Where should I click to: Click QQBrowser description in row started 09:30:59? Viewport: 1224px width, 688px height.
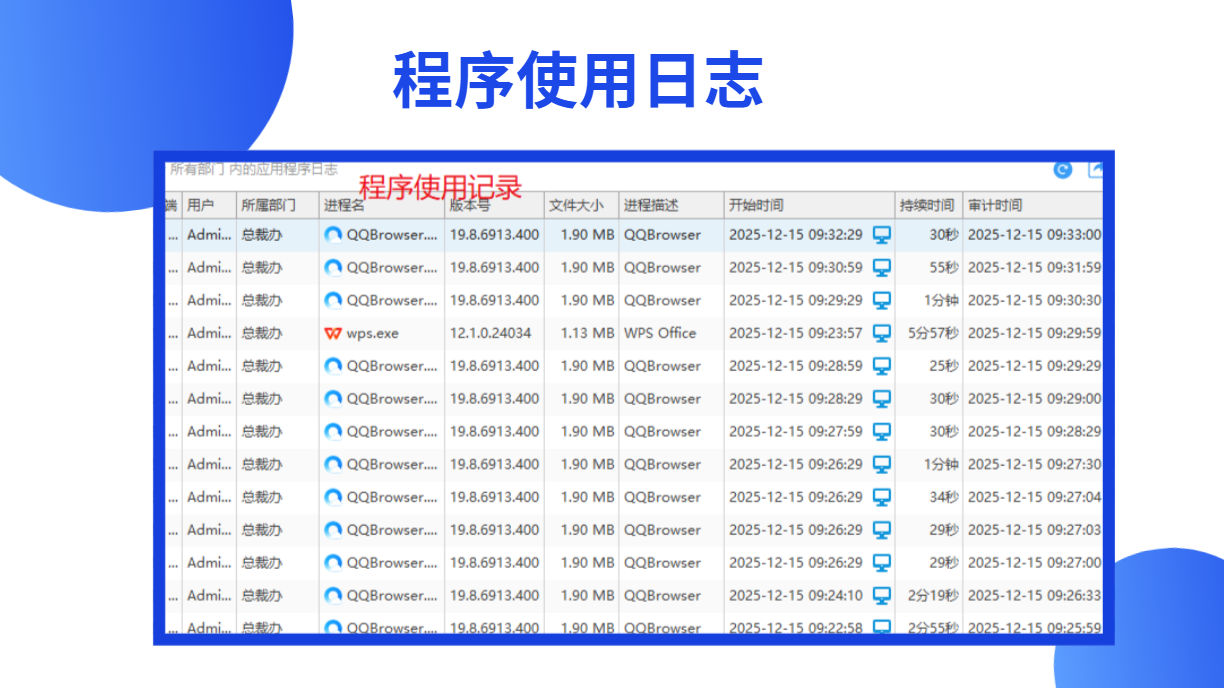click(663, 268)
